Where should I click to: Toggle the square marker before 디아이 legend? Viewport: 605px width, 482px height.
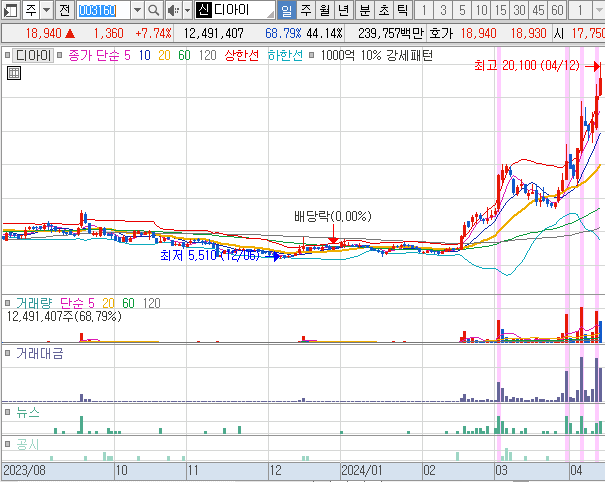7,55
